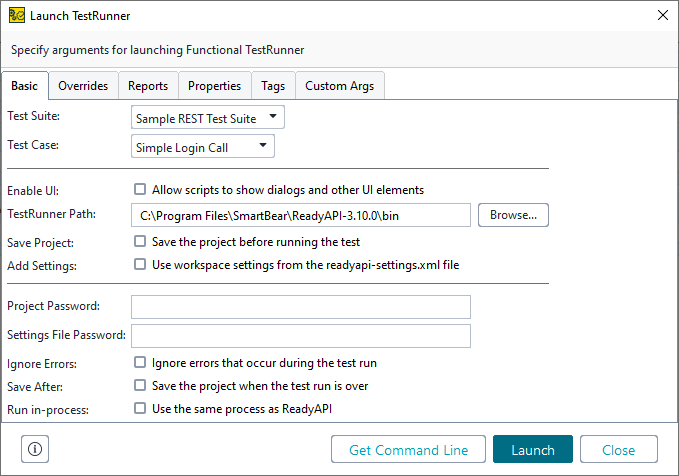Click the TestRunner Path input field

click(x=301, y=215)
